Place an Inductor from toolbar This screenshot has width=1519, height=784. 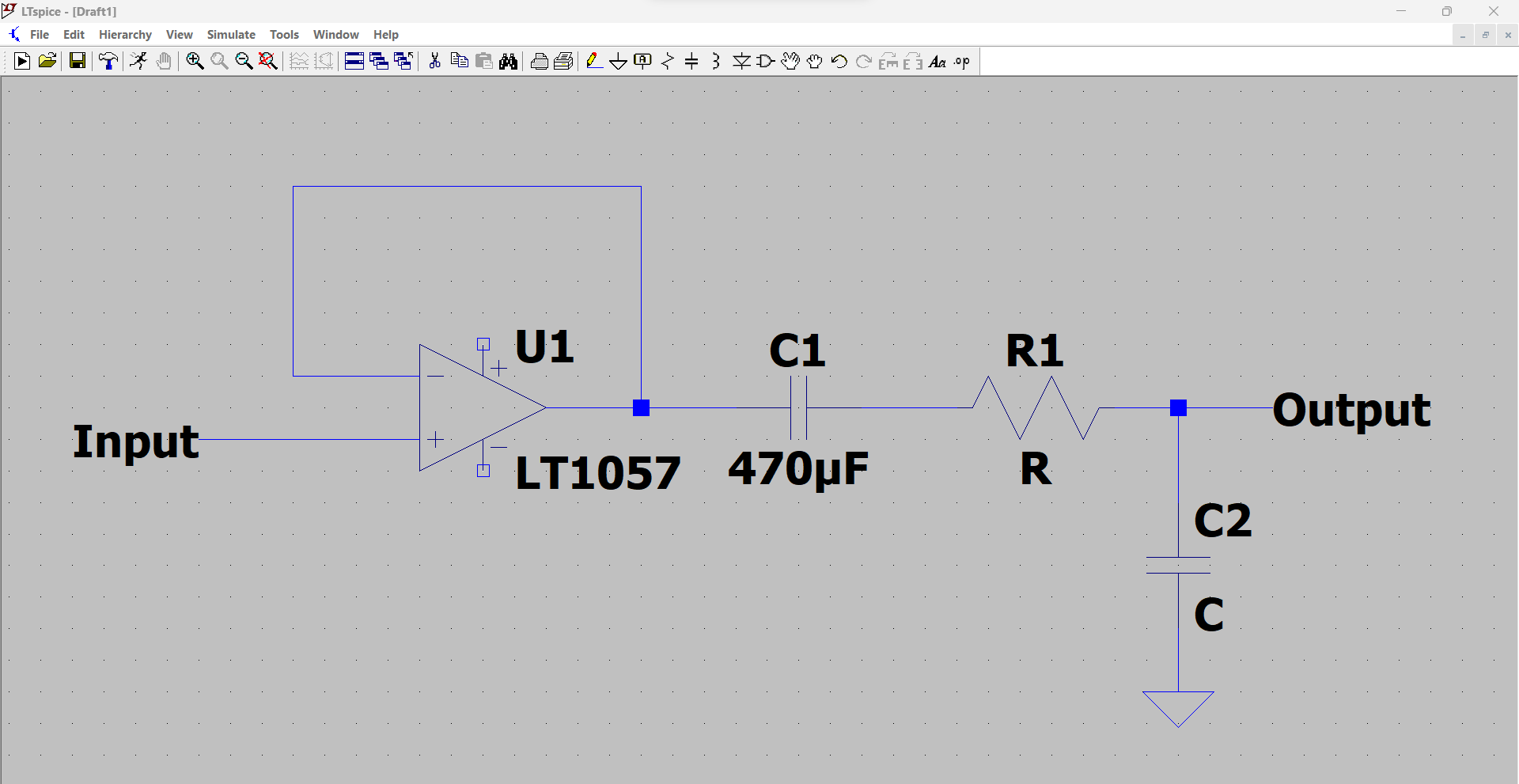(x=716, y=61)
